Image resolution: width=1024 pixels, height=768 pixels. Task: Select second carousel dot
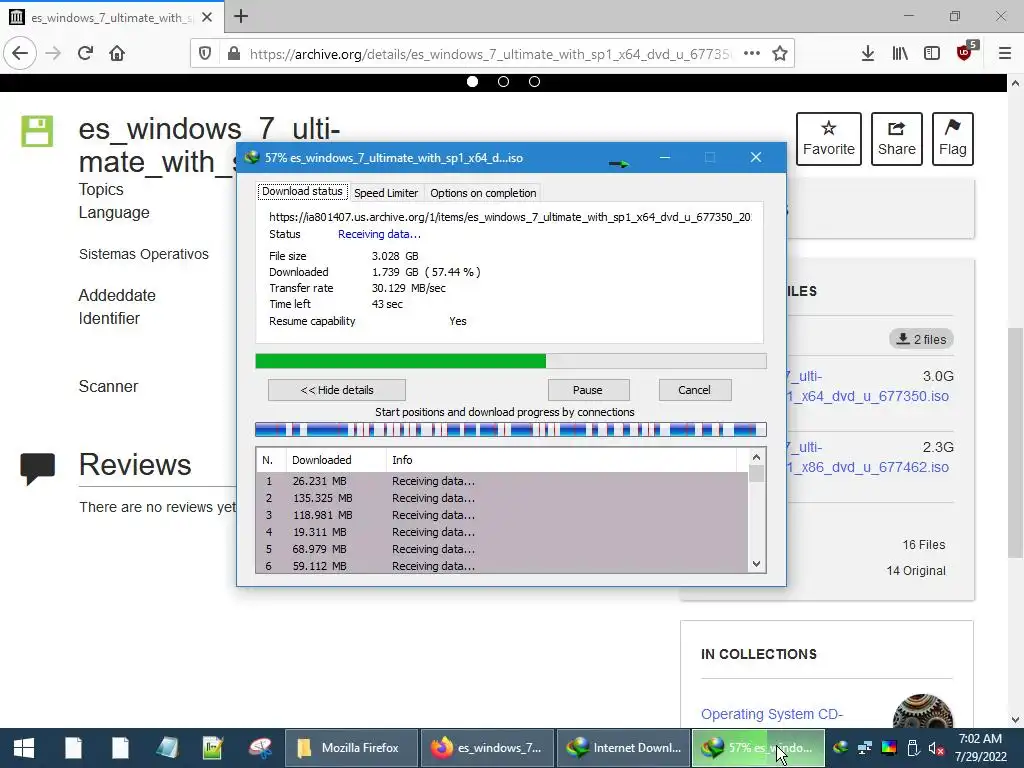tap(504, 82)
